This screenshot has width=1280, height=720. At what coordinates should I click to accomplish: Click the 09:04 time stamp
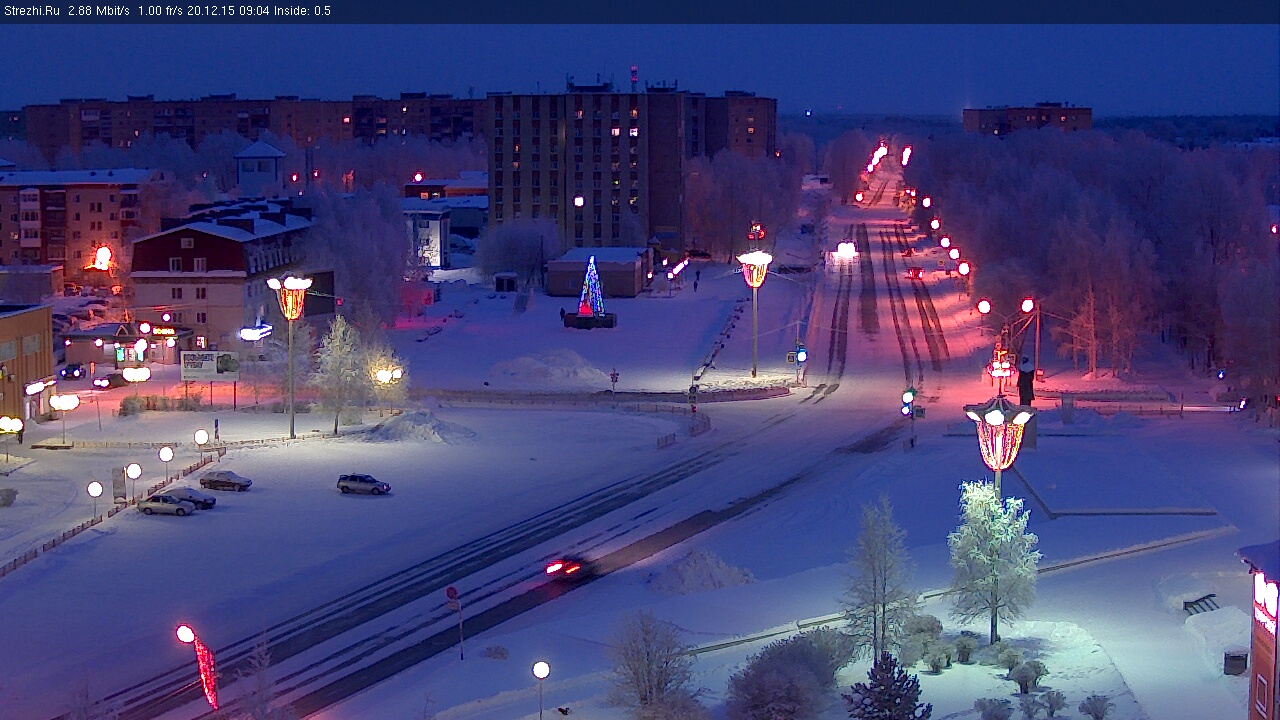click(x=256, y=11)
